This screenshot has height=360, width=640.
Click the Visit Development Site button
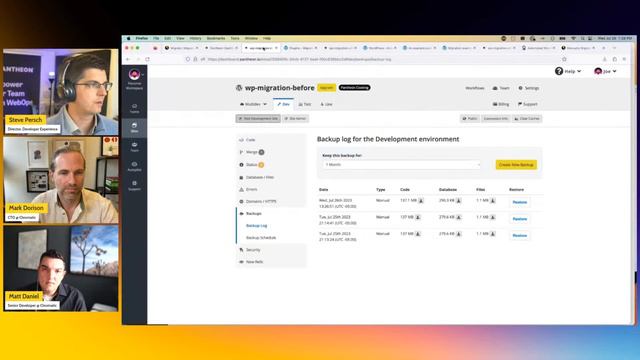pyautogui.click(x=258, y=118)
